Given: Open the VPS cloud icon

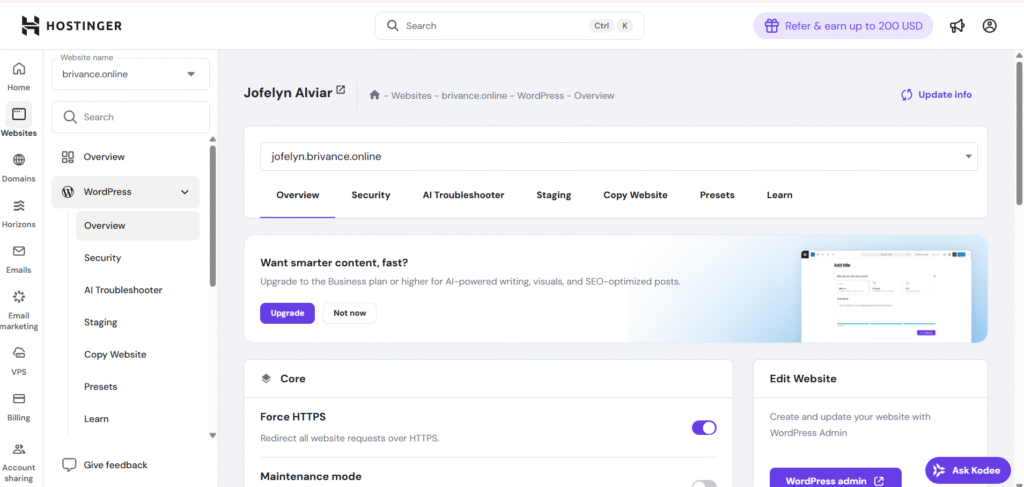Looking at the screenshot, I should [x=18, y=353].
